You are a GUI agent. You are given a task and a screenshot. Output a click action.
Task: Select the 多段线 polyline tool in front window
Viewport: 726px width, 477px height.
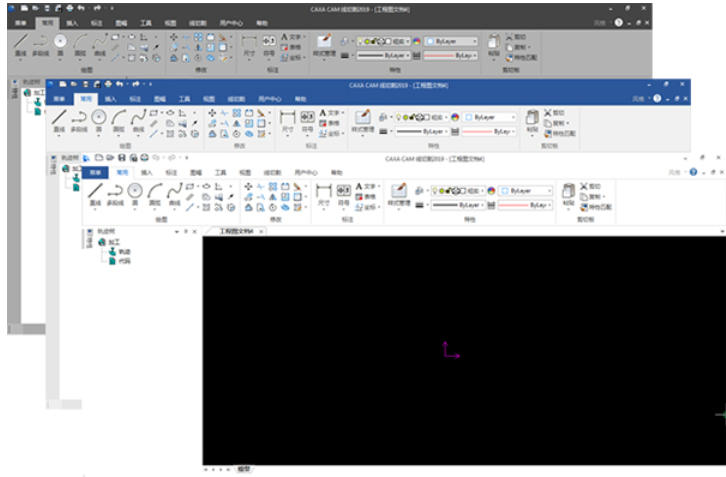point(114,192)
